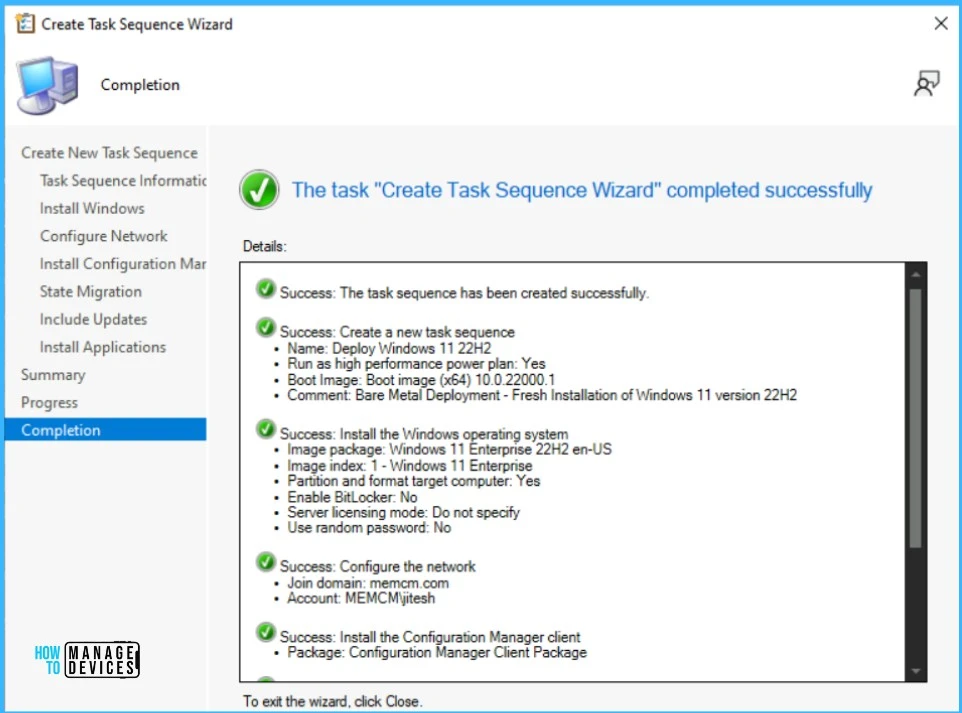
Task: Click 'Comment: Bare Metal Deployment' line
Action: click(x=542, y=395)
